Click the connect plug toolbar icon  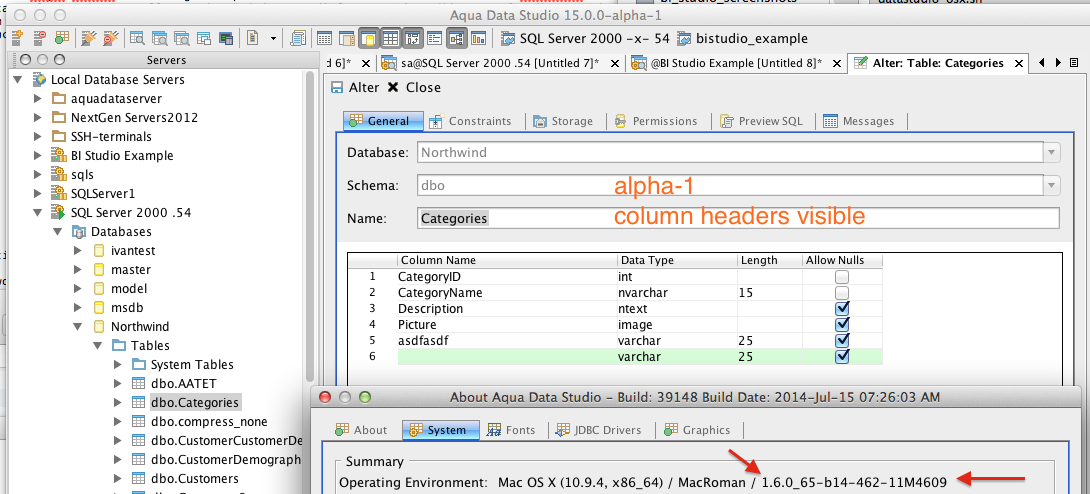[x=88, y=39]
